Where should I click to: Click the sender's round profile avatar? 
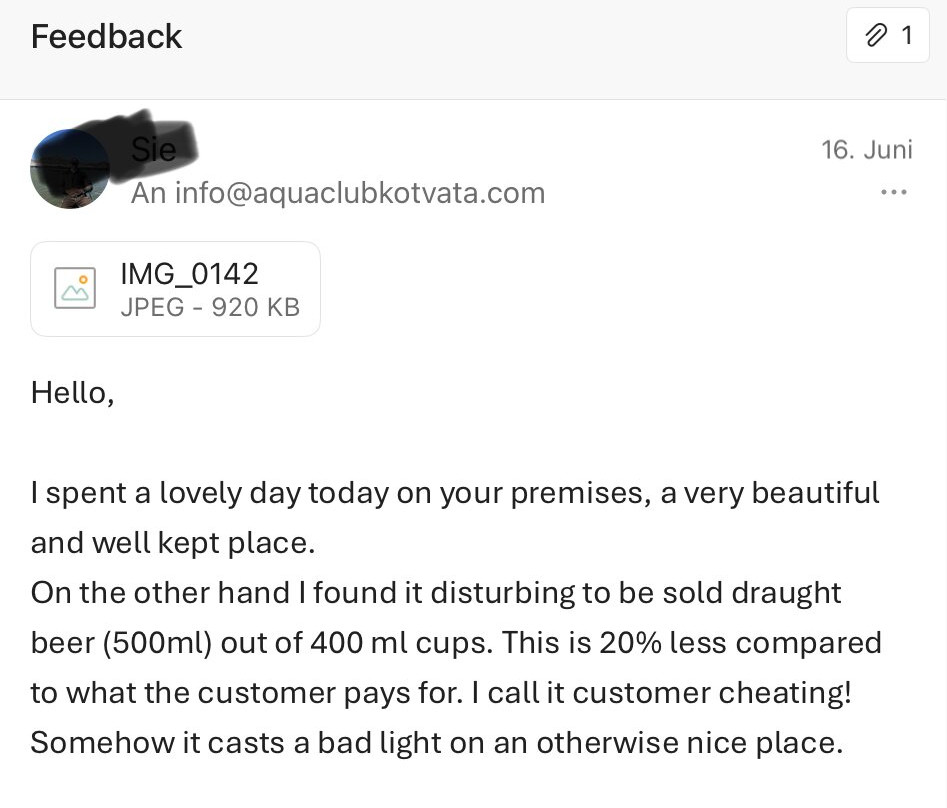pyautogui.click(x=70, y=168)
